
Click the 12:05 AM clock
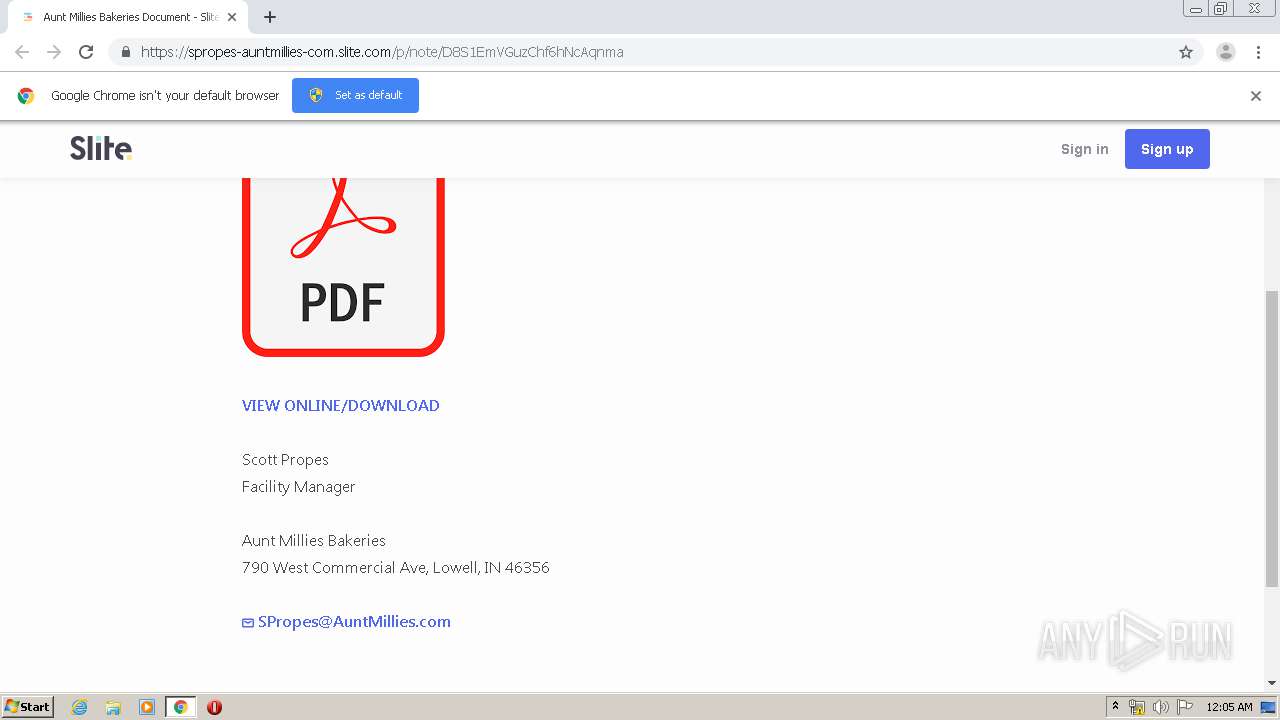pos(1229,707)
